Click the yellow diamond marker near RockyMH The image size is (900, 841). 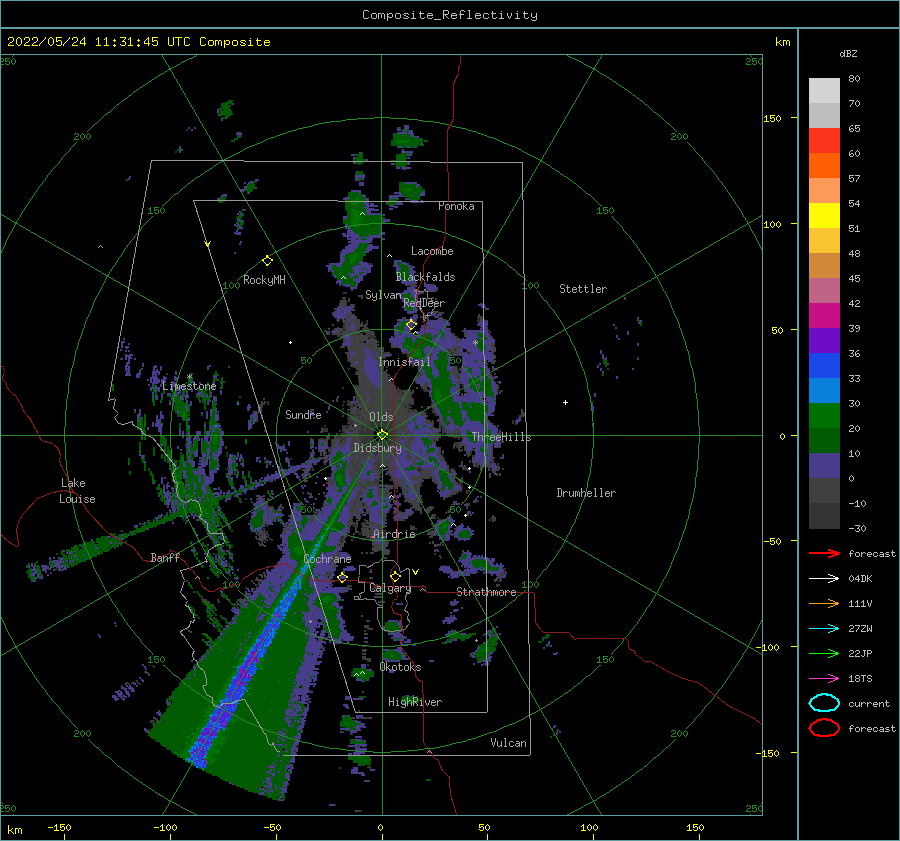[x=267, y=261]
